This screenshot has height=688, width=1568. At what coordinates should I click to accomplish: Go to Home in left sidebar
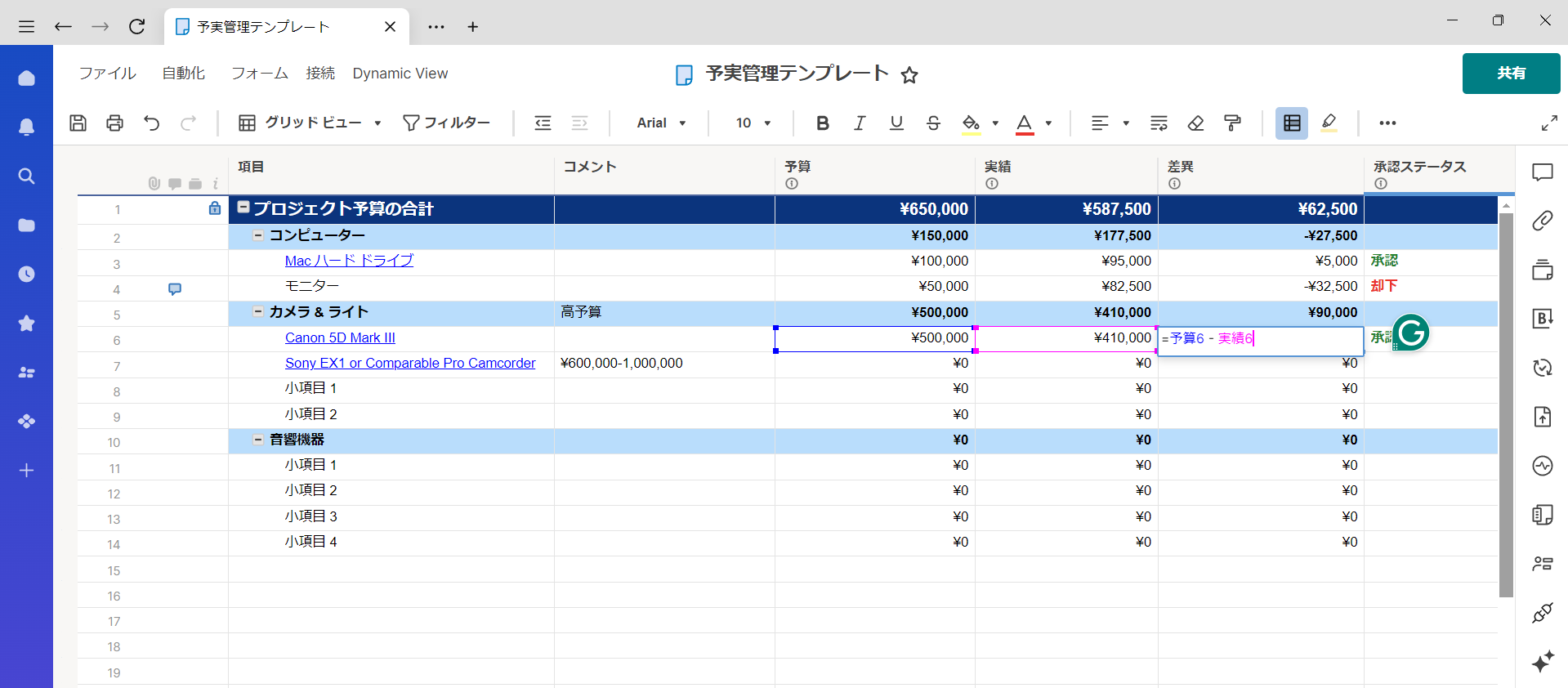(26, 78)
